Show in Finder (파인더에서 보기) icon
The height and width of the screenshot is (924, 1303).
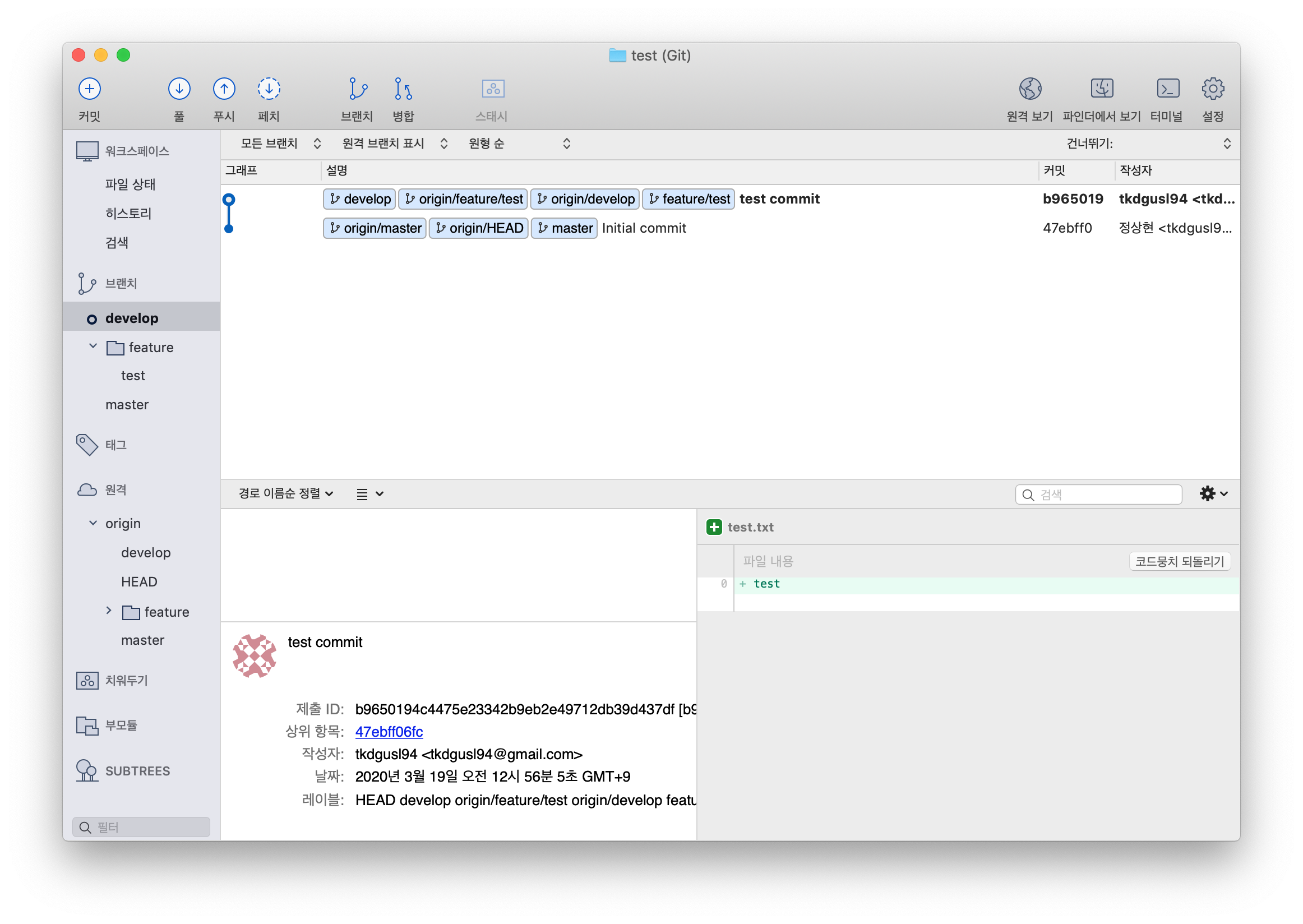click(1102, 89)
